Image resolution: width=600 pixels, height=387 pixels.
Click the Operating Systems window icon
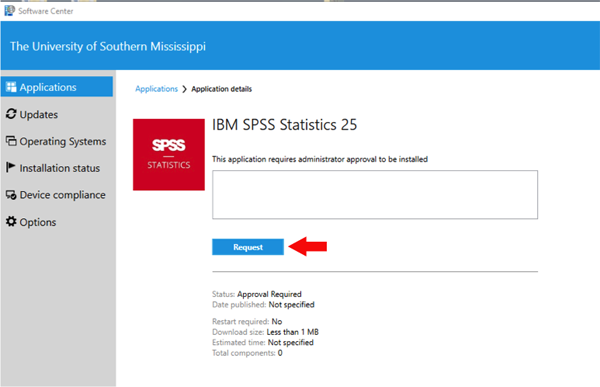11,141
